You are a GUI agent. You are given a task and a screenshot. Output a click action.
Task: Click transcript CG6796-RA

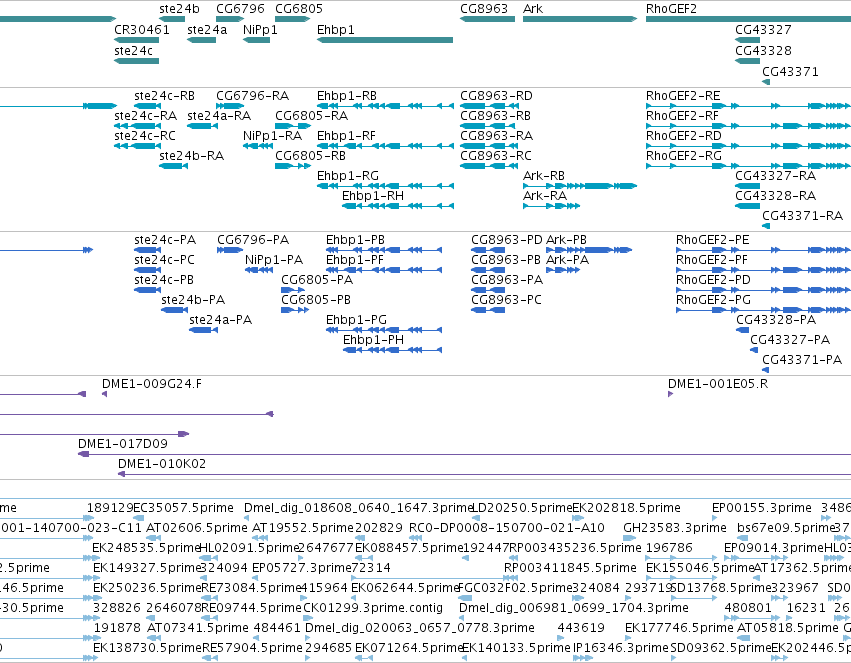(x=230, y=106)
